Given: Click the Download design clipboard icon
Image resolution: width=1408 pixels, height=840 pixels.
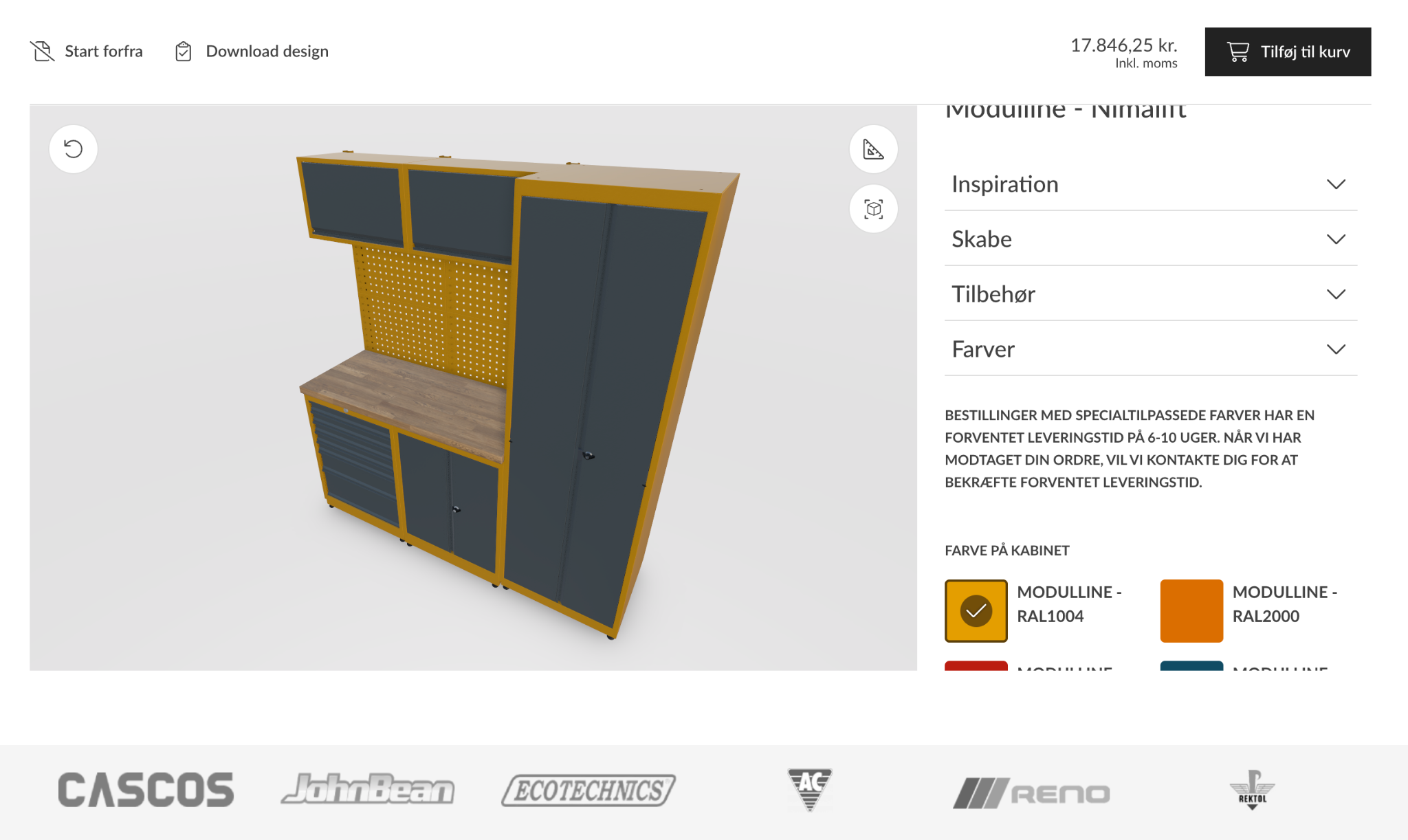Looking at the screenshot, I should point(183,52).
